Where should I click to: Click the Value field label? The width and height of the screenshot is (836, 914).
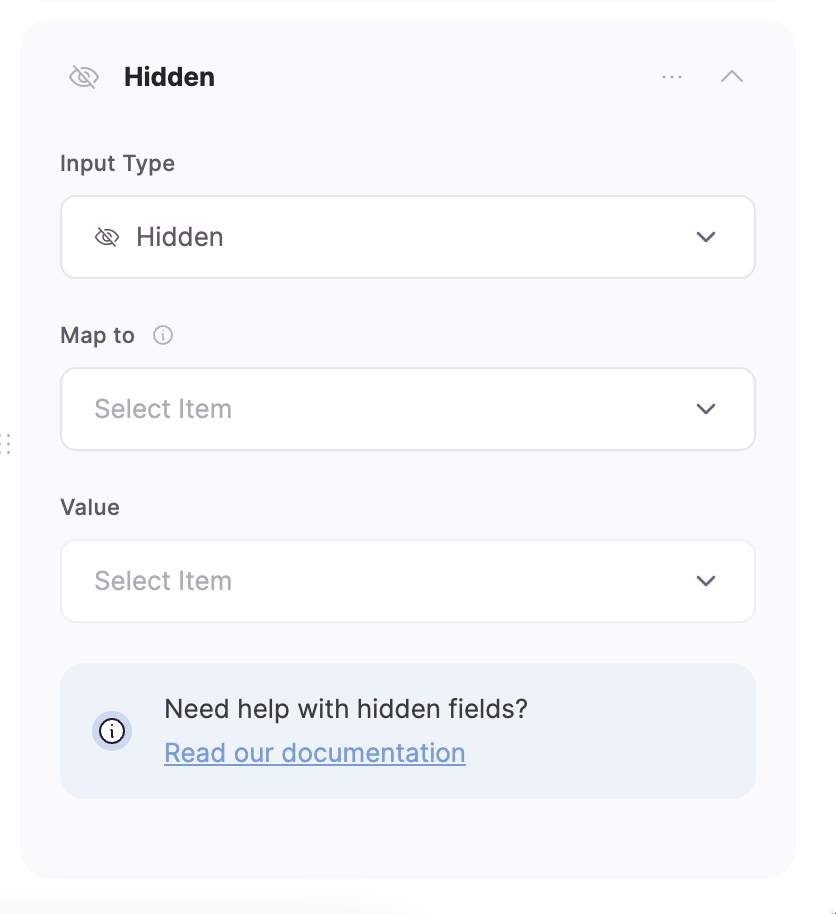click(x=89, y=507)
